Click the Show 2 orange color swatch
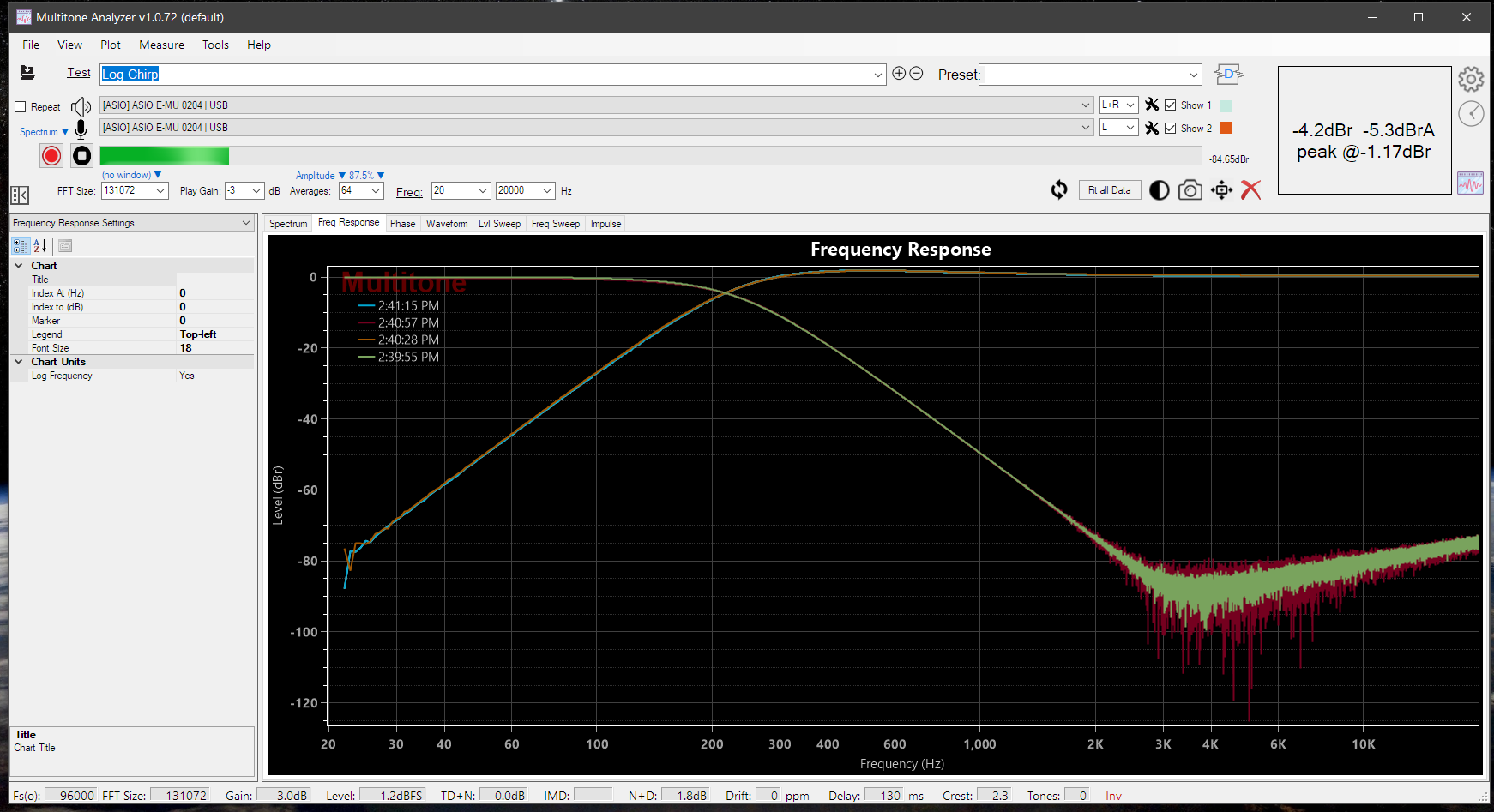This screenshot has width=1494, height=812. click(1226, 128)
